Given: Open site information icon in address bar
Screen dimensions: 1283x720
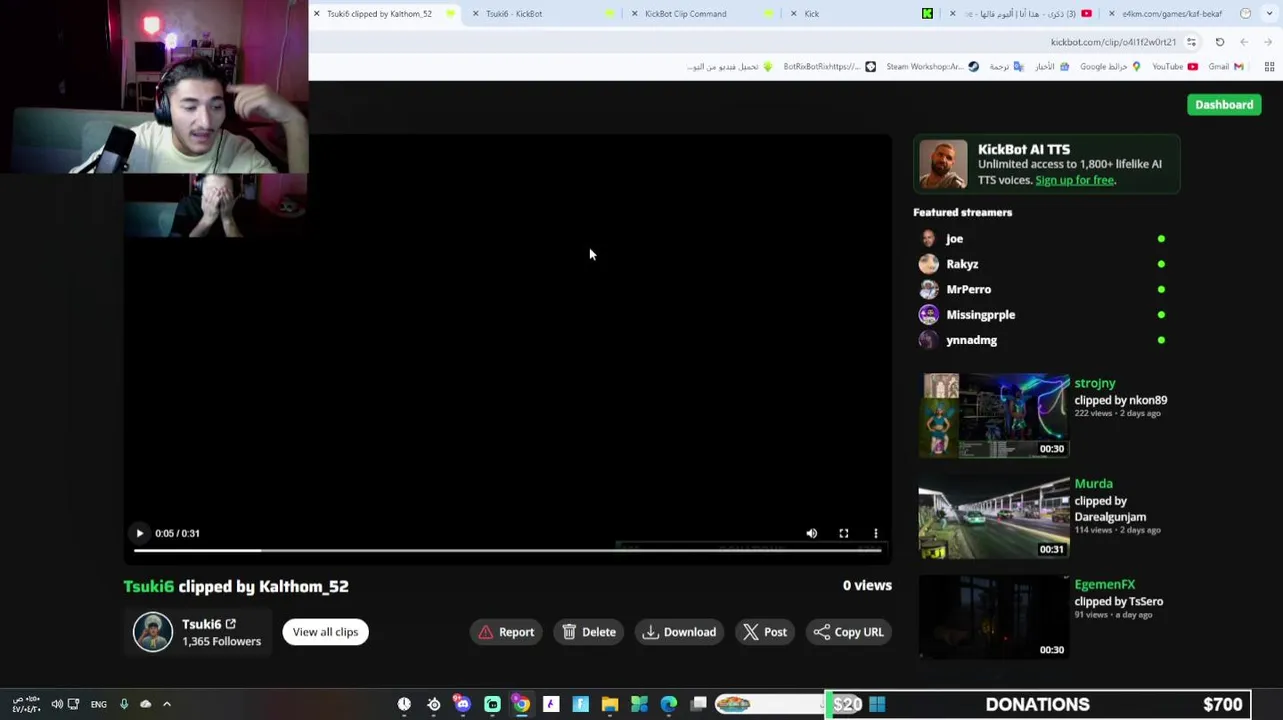Looking at the screenshot, I should [1191, 42].
